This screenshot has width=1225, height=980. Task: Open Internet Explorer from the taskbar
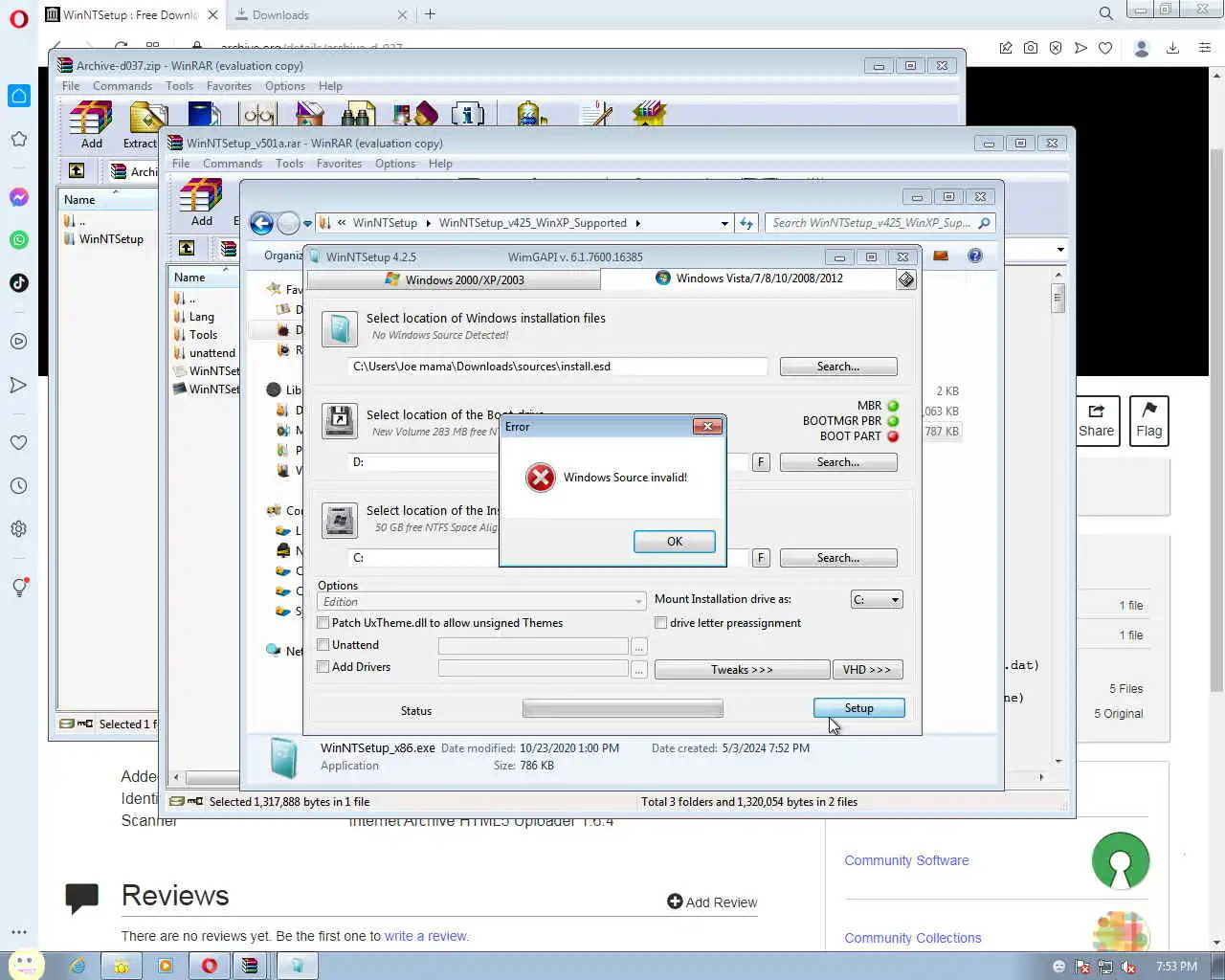[78, 966]
